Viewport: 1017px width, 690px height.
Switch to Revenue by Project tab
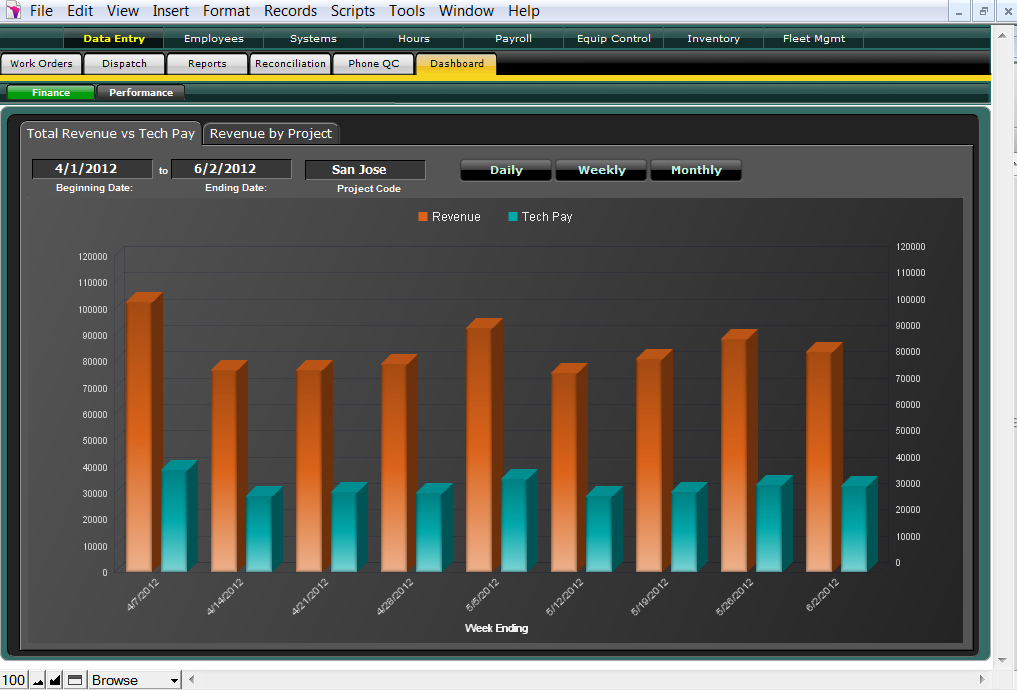tap(270, 133)
